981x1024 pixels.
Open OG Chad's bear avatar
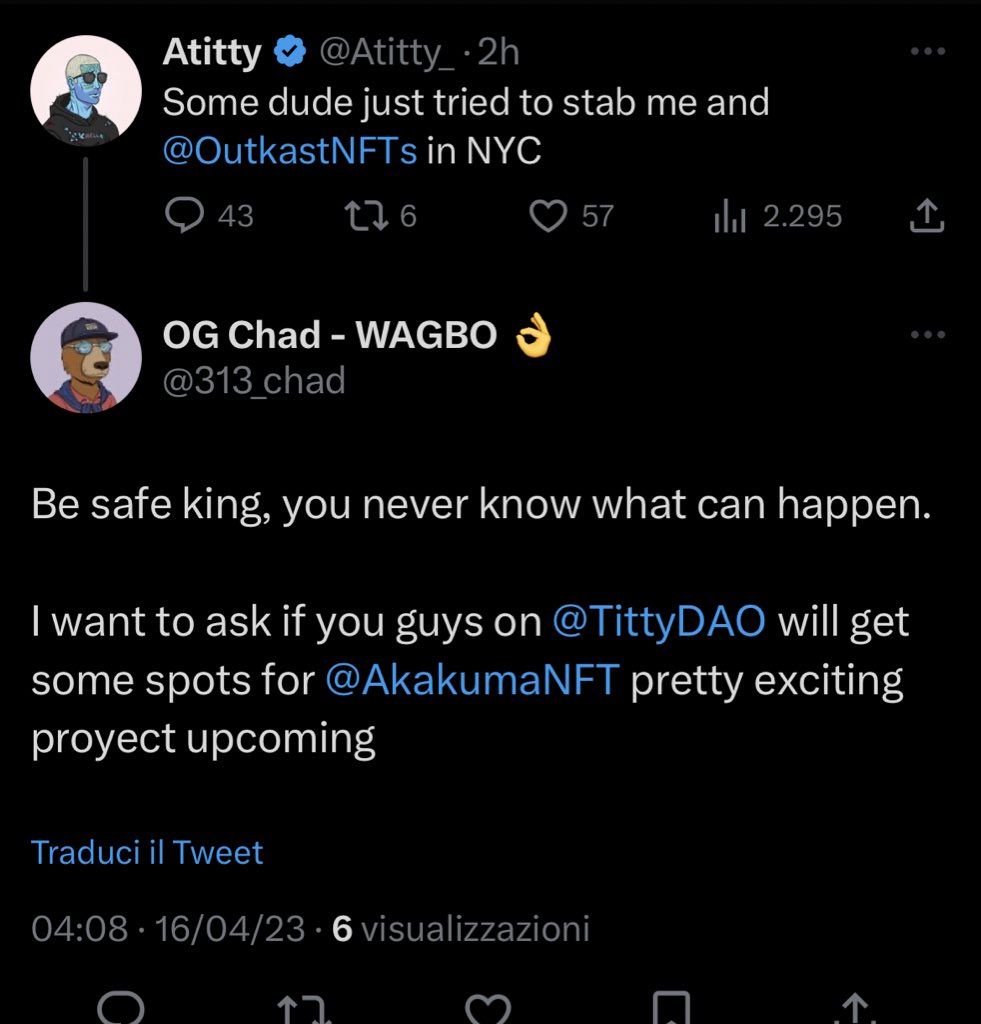pyautogui.click(x=86, y=357)
